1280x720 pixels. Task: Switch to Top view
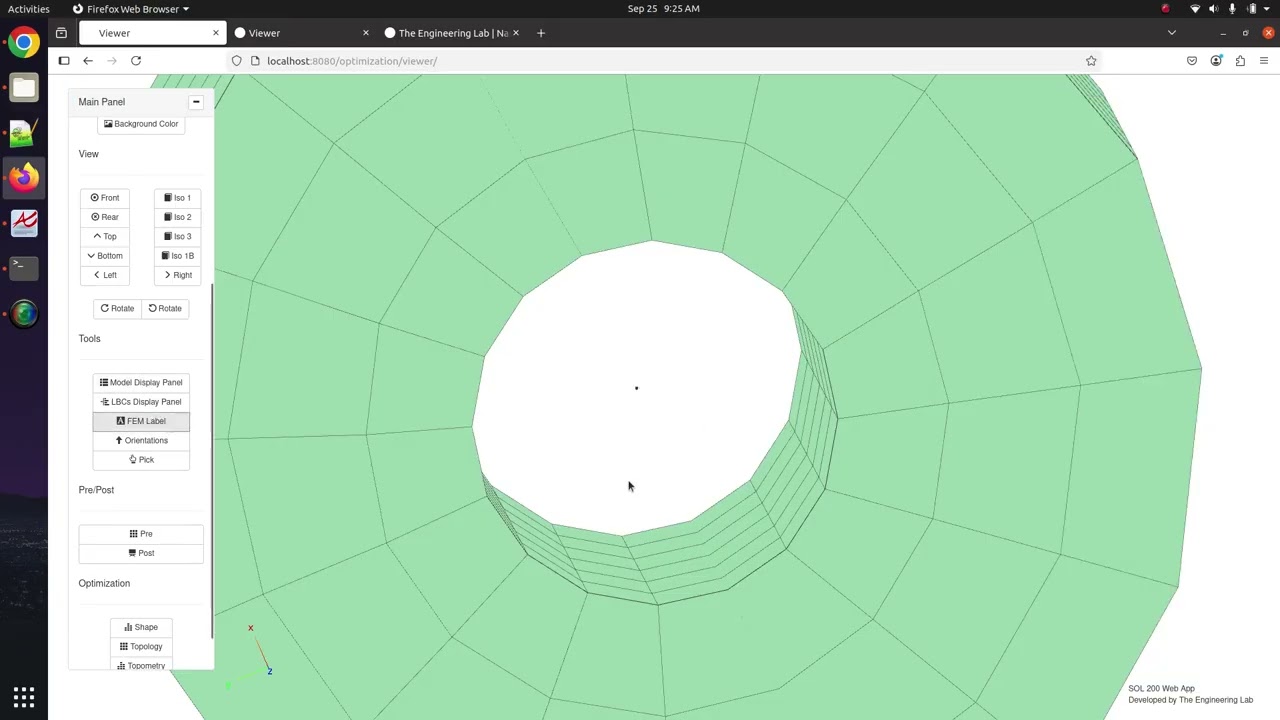click(x=105, y=236)
